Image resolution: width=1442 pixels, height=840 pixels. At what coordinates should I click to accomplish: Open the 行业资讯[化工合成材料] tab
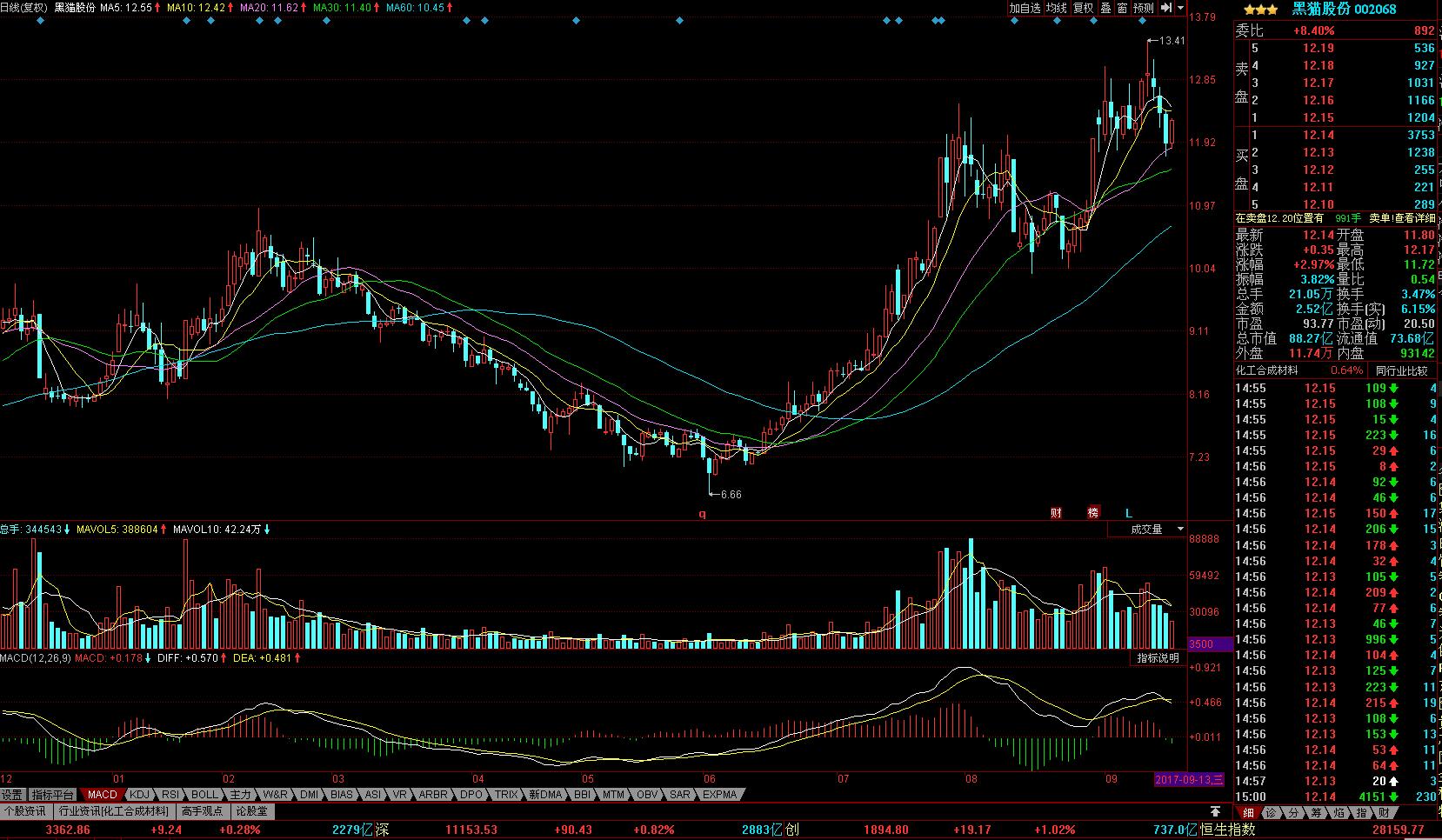(114, 811)
